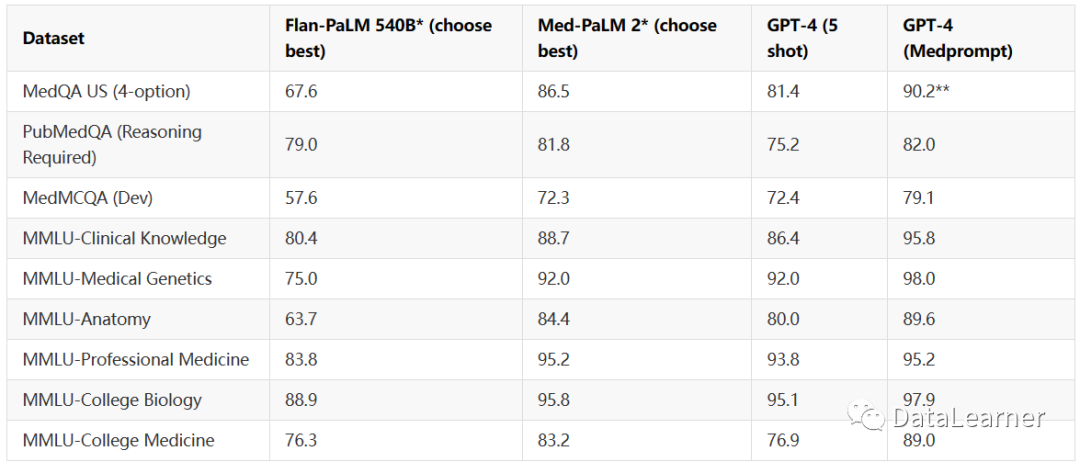
Task: Click the DataLearner watermark text
Action: (968, 418)
